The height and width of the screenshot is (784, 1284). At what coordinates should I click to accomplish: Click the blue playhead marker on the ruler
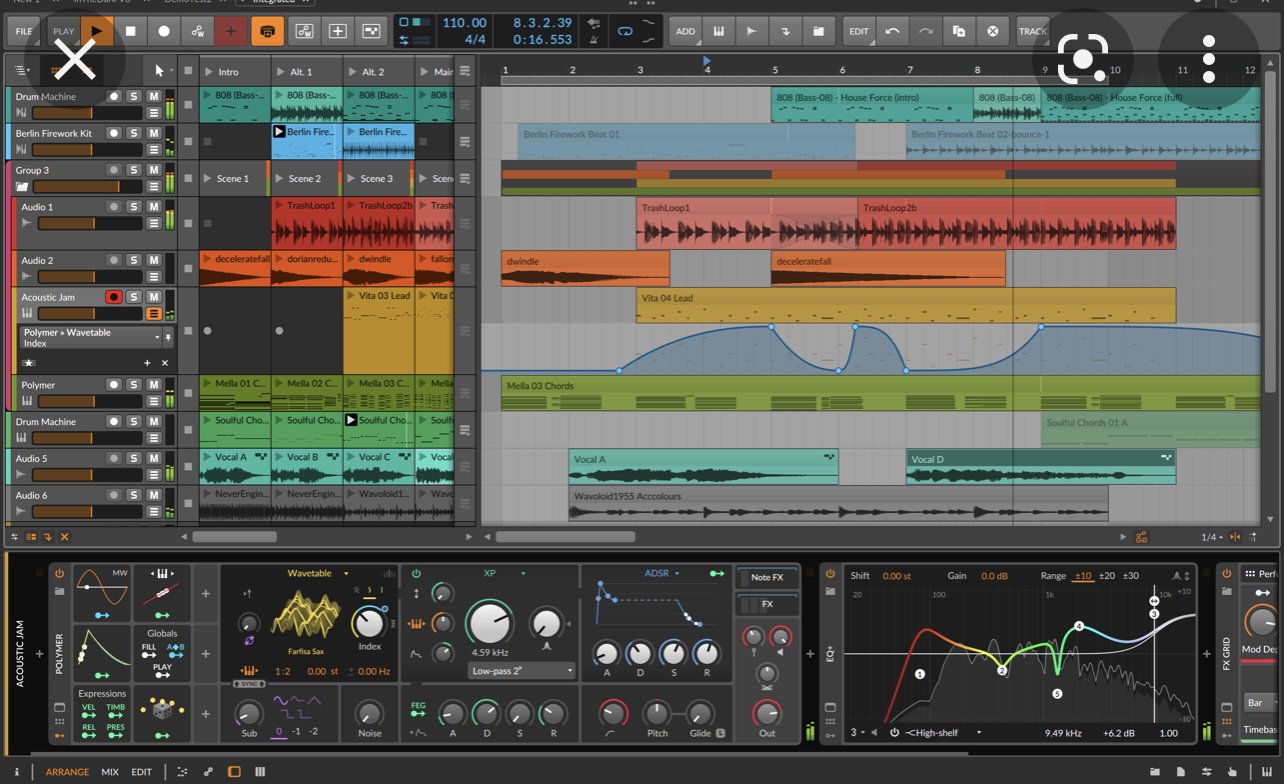tap(707, 61)
